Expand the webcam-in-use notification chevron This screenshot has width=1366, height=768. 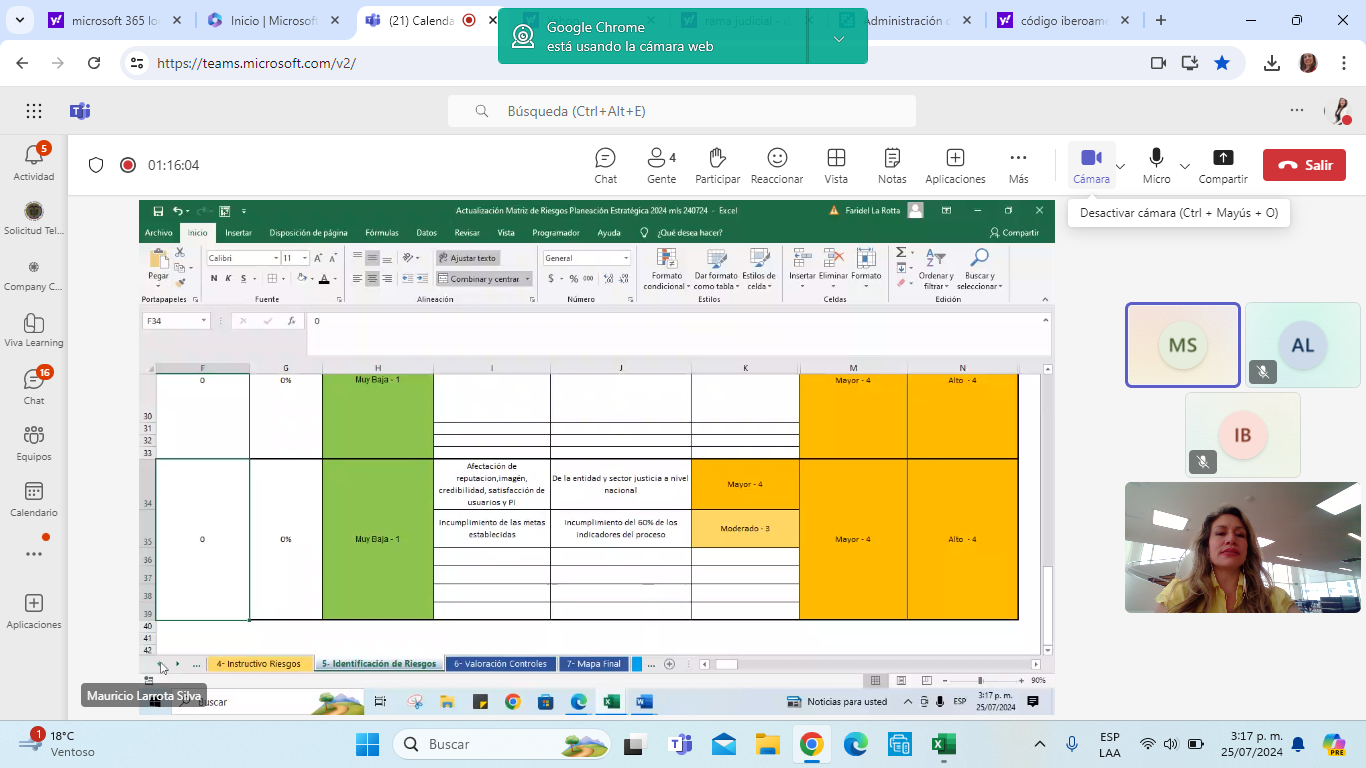click(839, 39)
